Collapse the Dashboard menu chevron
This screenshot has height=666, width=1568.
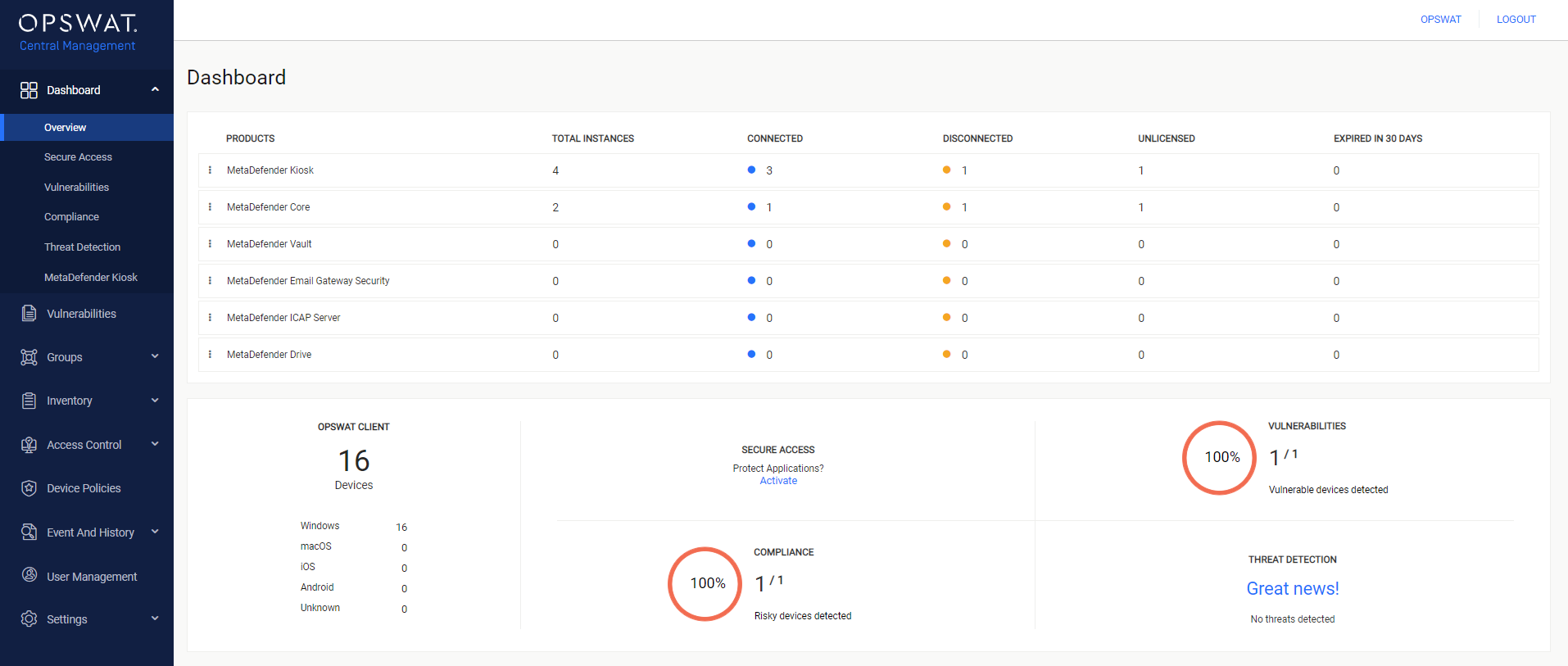pyautogui.click(x=155, y=89)
